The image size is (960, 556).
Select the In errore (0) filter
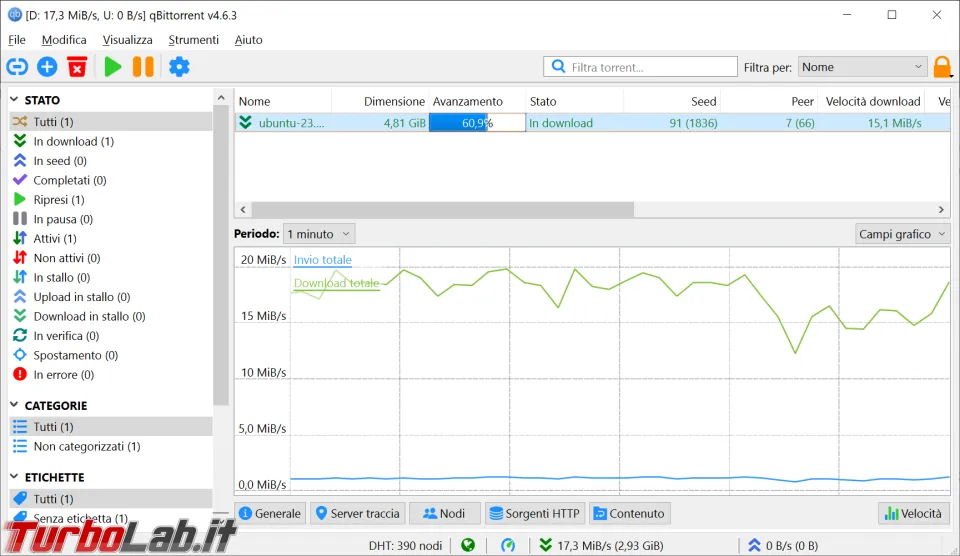(x=111, y=375)
